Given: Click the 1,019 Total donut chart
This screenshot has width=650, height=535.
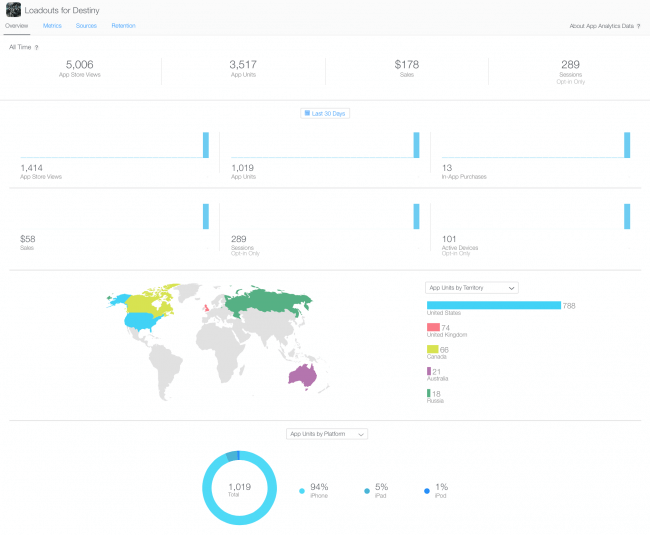Looking at the screenshot, I should point(240,488).
